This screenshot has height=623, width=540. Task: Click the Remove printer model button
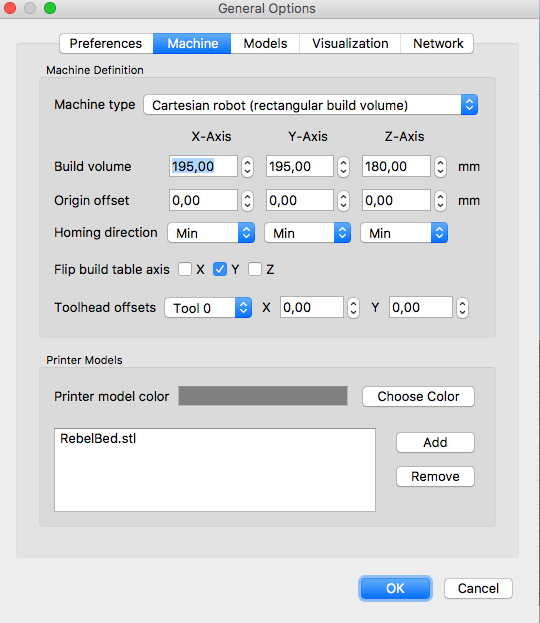pos(435,476)
